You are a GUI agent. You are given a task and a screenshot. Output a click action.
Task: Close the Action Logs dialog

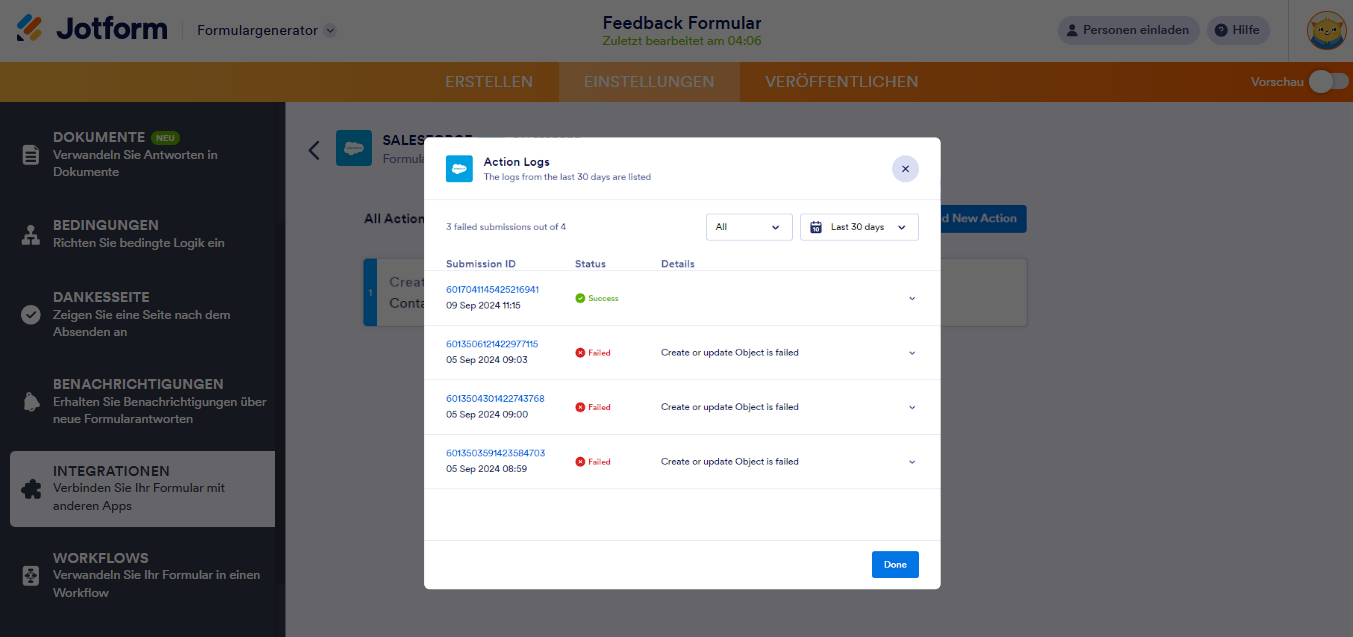point(905,168)
